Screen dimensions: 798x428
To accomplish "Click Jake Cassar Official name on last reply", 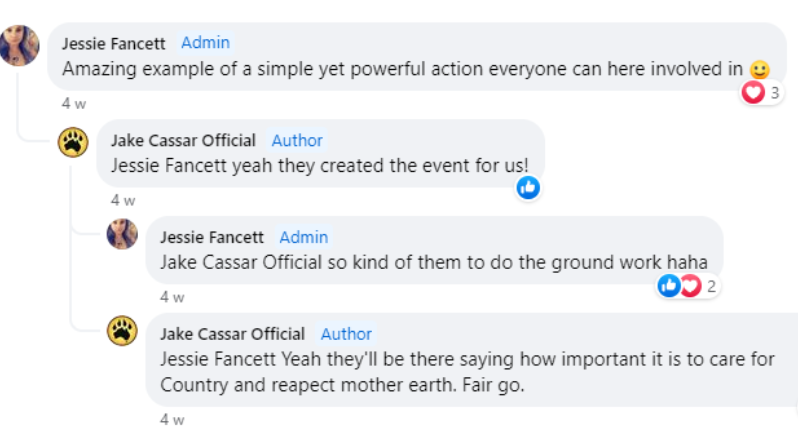I will click(232, 334).
